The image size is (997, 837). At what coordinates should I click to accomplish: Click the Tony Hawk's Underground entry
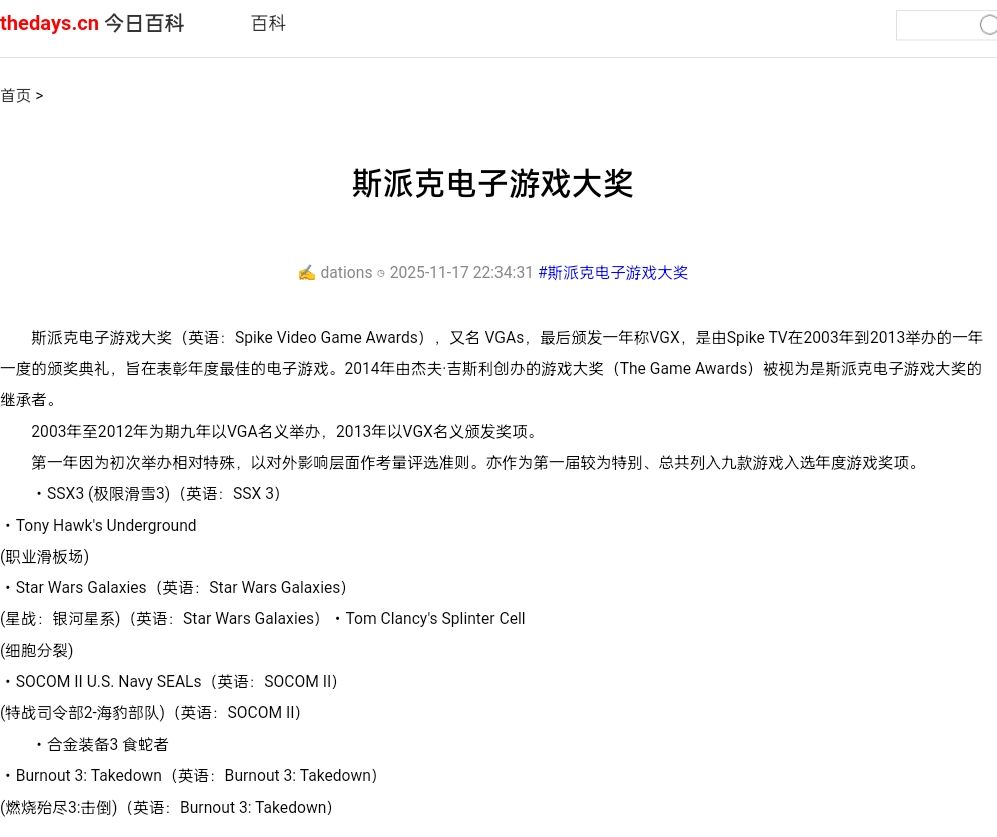[100, 525]
